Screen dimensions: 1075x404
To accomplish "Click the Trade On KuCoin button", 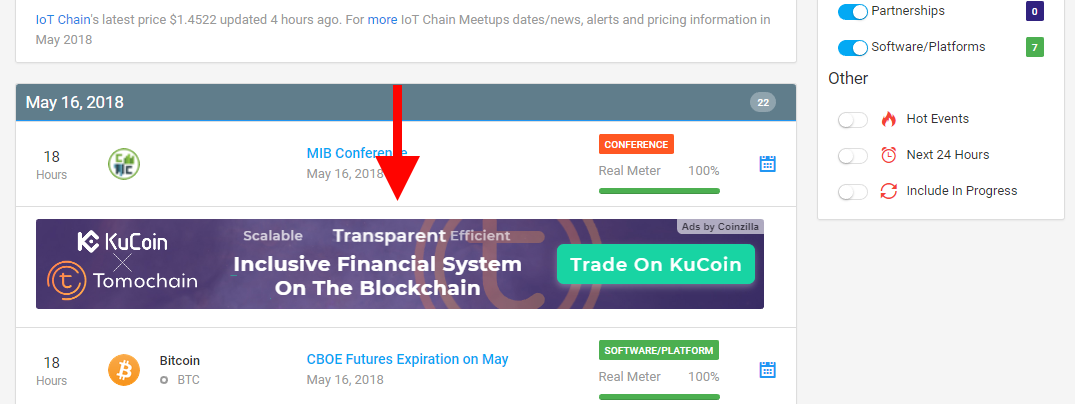I will point(655,264).
